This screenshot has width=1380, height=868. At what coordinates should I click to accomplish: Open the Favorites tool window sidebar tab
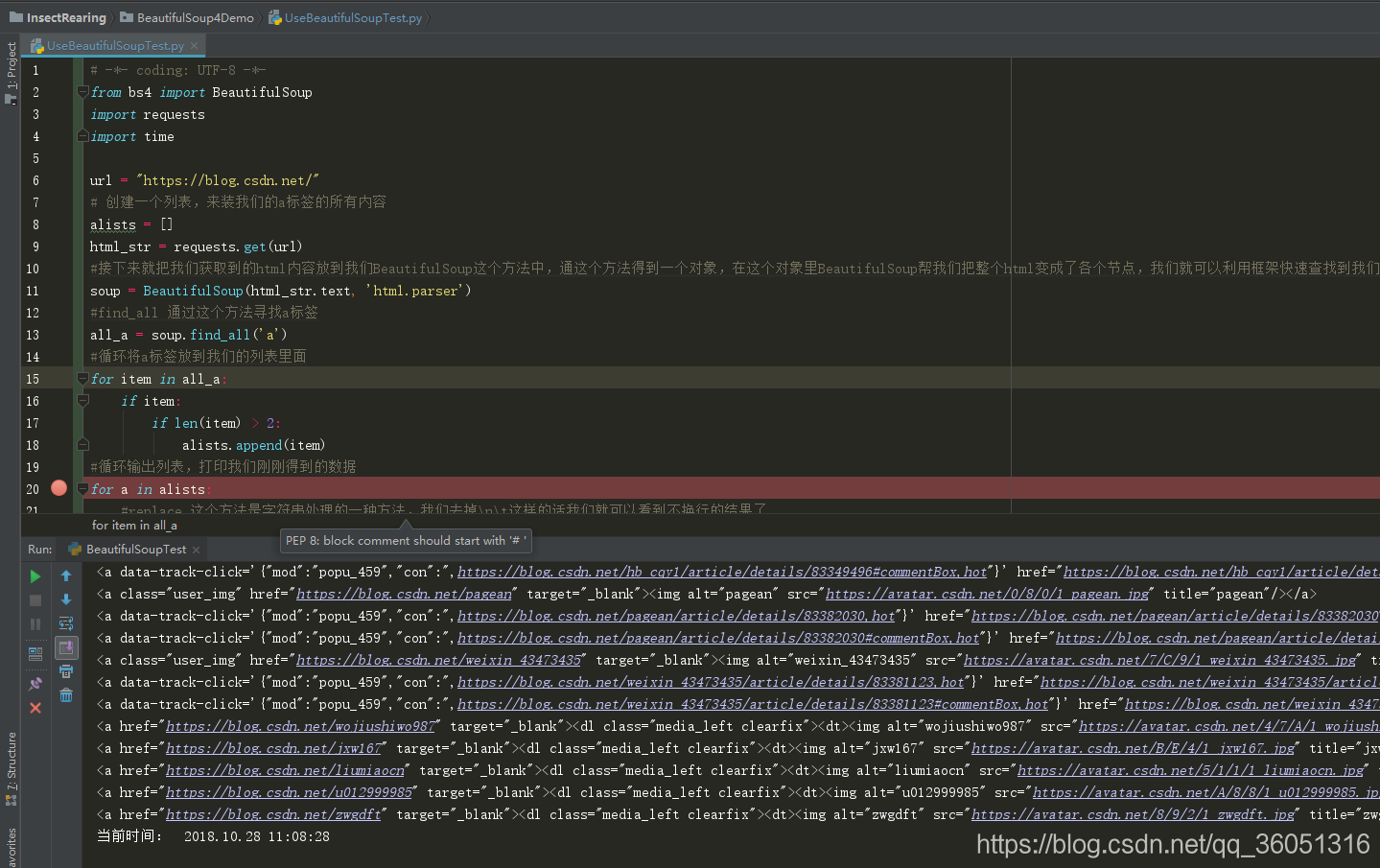(11, 848)
